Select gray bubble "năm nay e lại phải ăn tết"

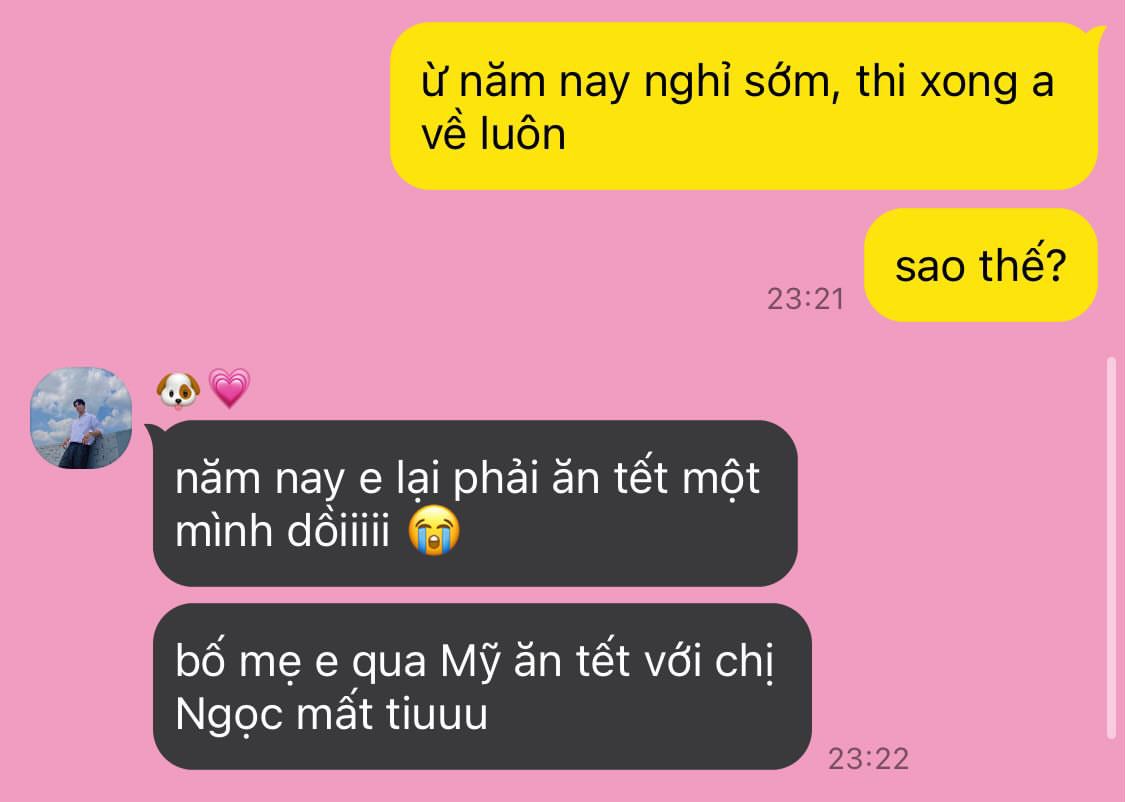[475, 504]
